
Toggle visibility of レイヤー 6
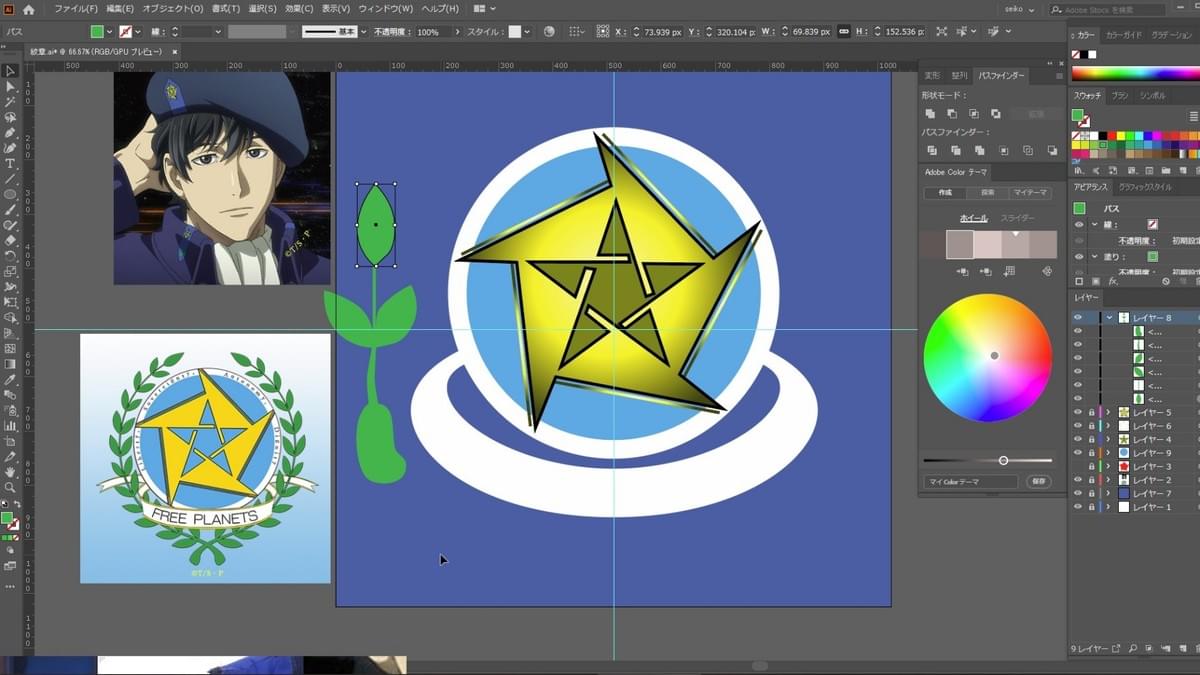point(1077,426)
